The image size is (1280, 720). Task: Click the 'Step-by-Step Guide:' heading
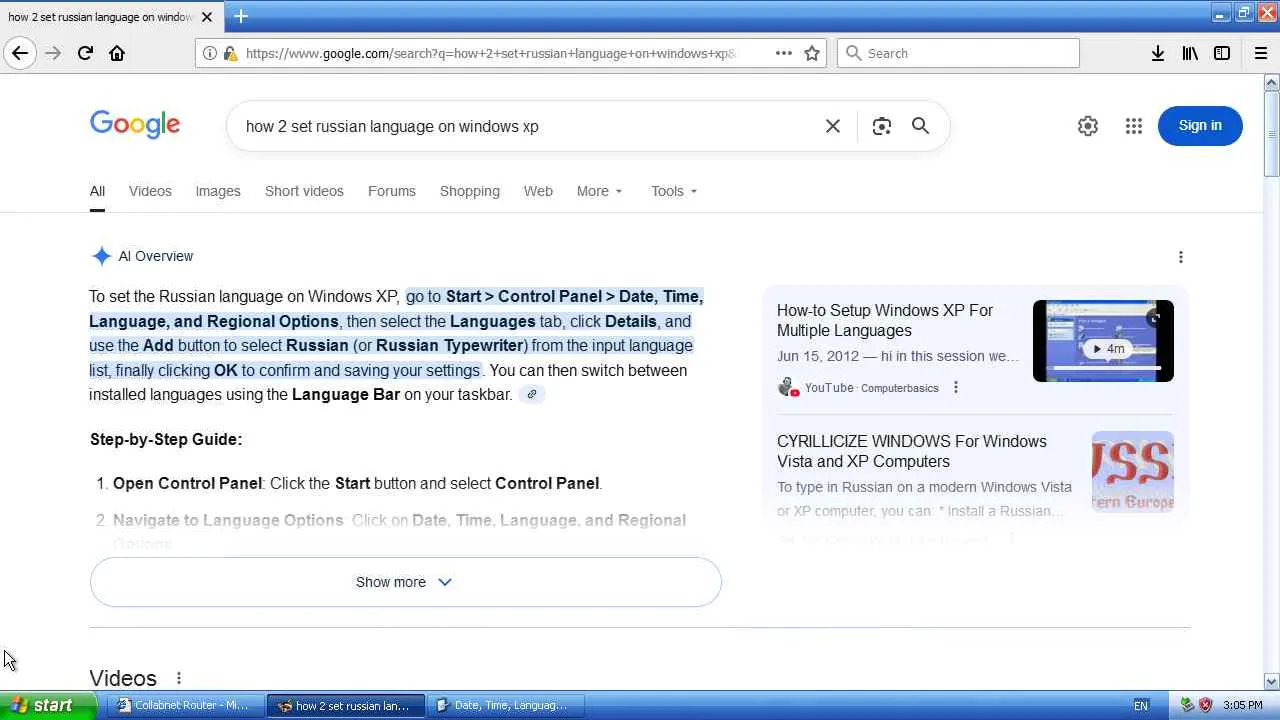(x=166, y=439)
